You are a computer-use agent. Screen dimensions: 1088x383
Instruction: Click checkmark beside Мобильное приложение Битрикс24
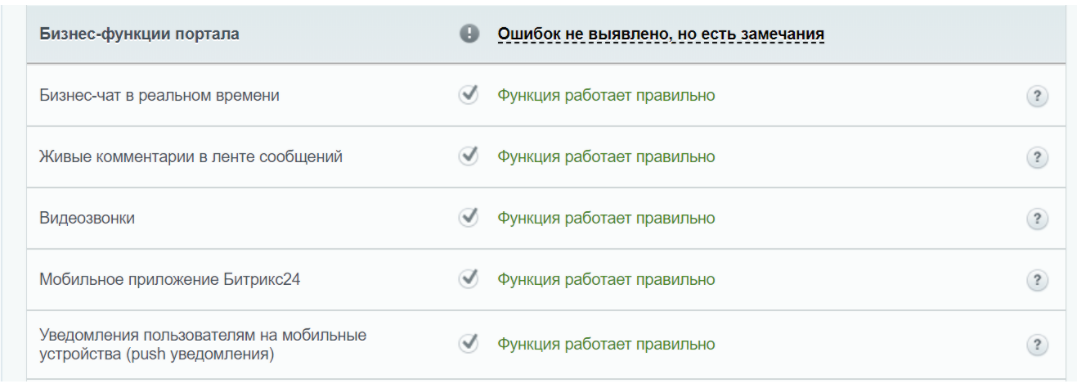tap(470, 279)
